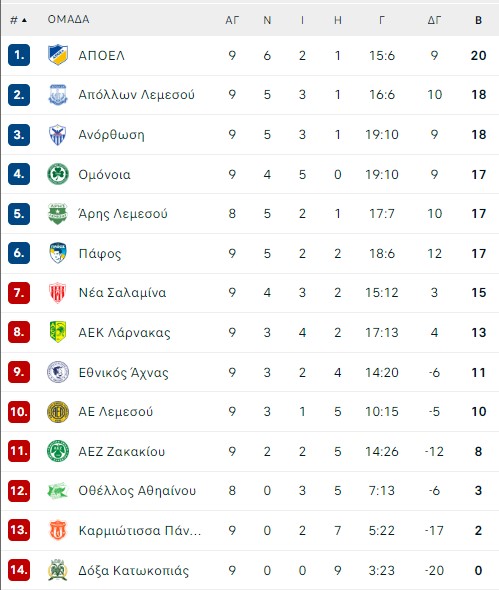Select the ΑΓ matches played header

pyautogui.click(x=232, y=20)
